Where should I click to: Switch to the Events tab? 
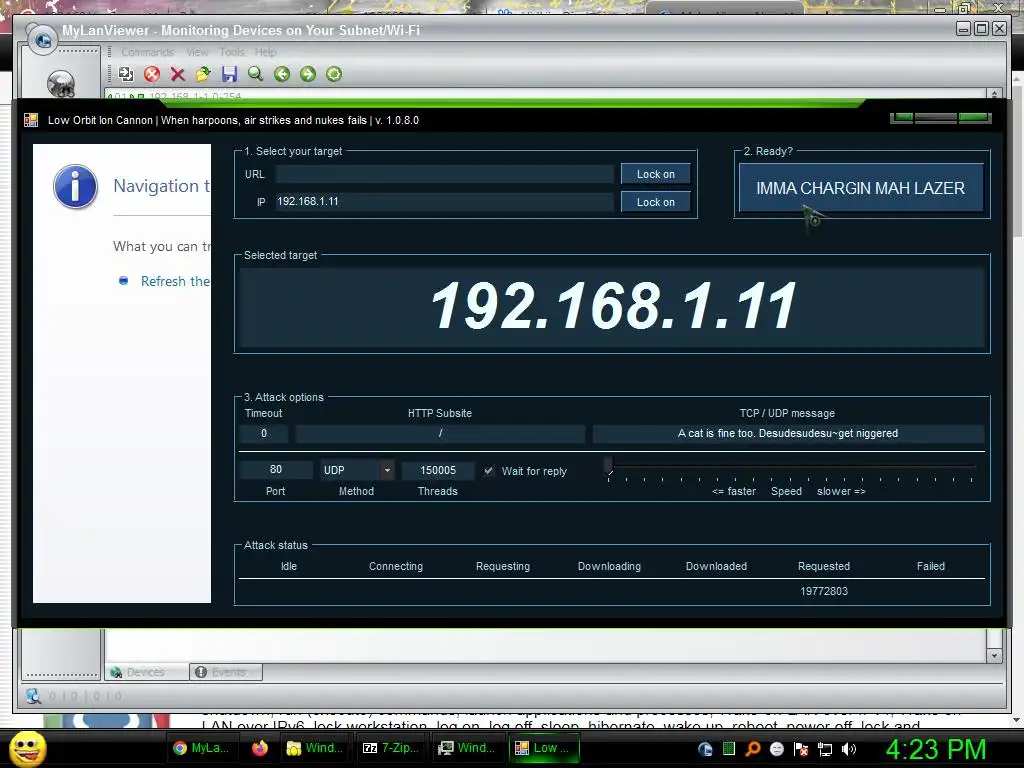click(x=226, y=672)
